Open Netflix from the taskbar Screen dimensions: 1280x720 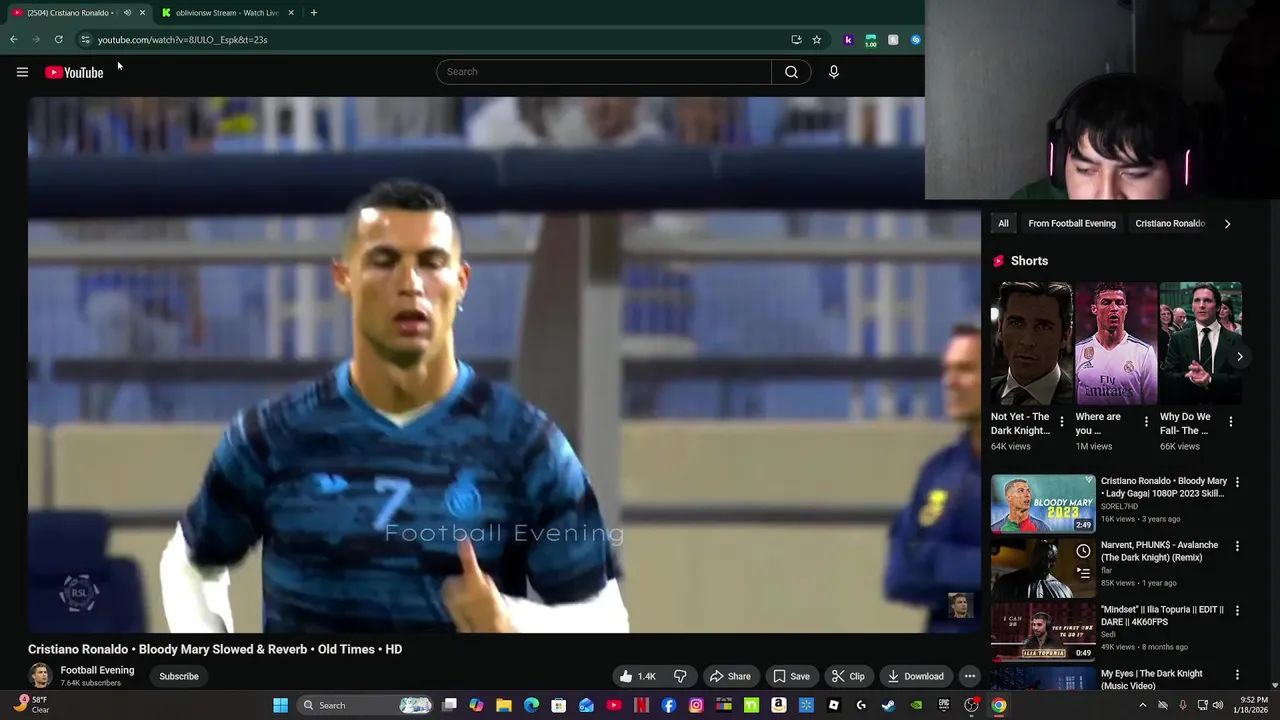click(x=641, y=706)
